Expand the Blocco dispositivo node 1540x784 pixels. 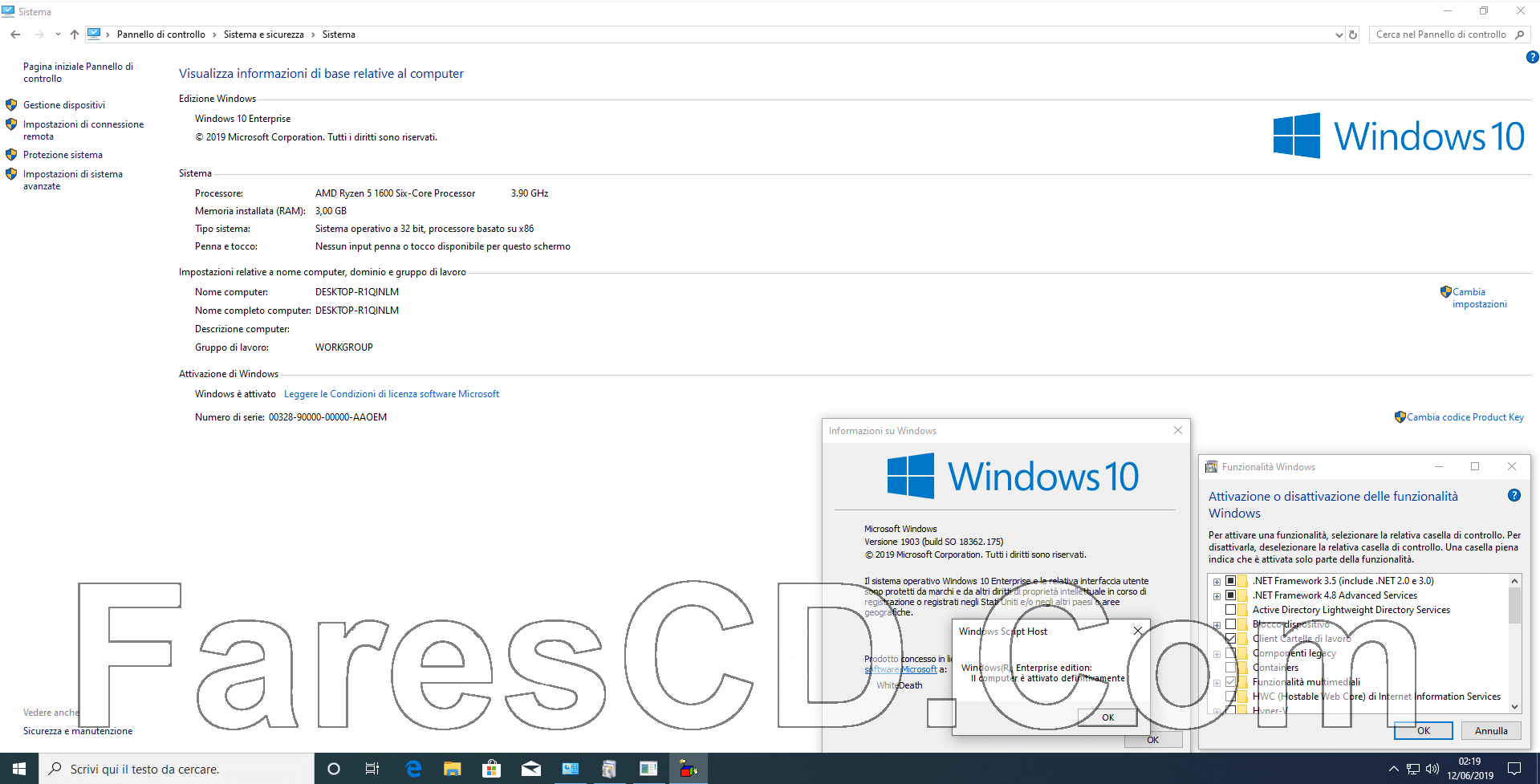click(x=1217, y=625)
